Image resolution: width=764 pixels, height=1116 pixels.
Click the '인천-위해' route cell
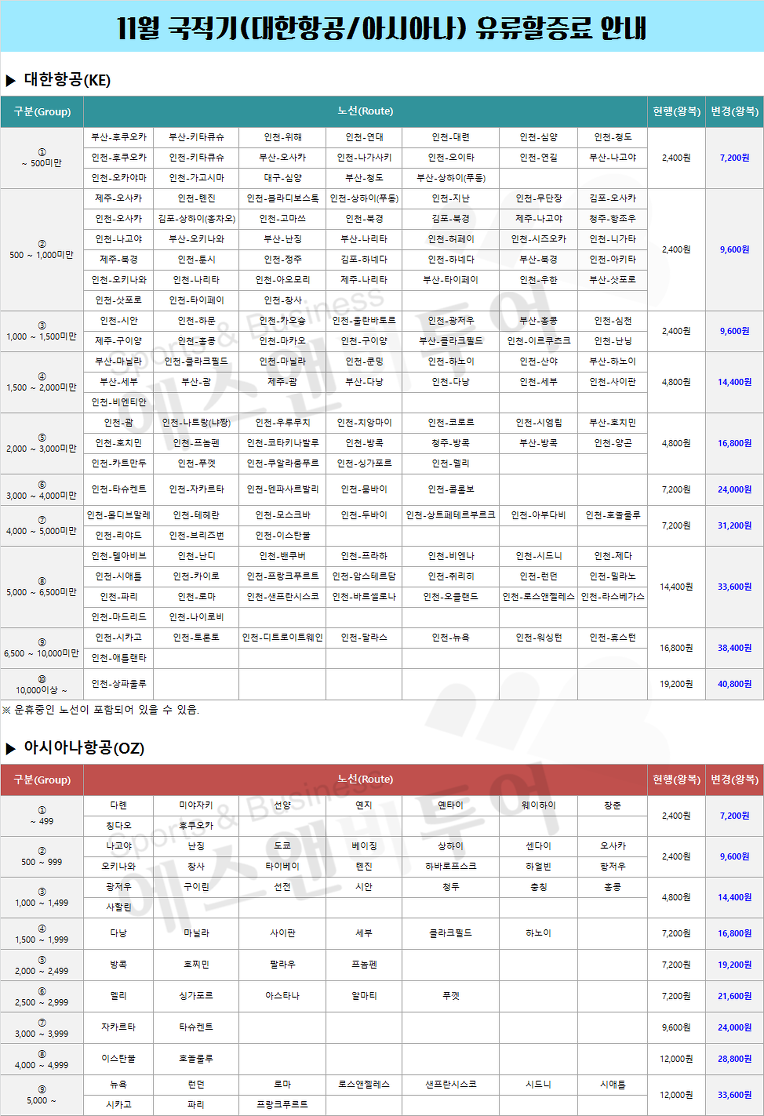(282, 137)
